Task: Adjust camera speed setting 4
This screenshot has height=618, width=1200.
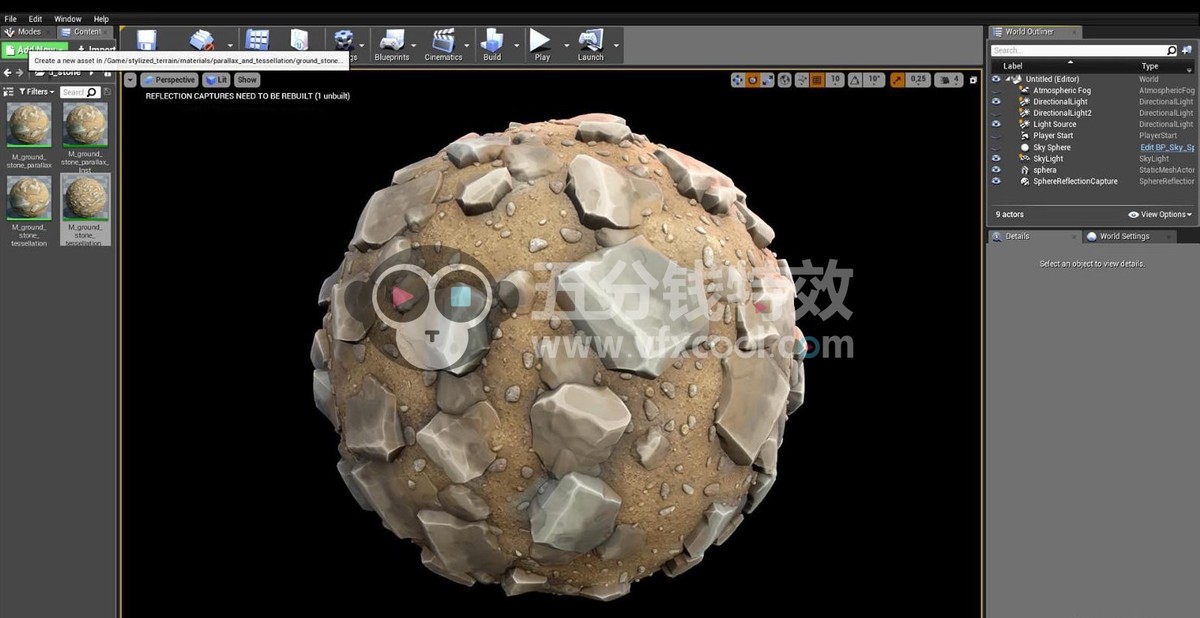Action: click(x=949, y=80)
